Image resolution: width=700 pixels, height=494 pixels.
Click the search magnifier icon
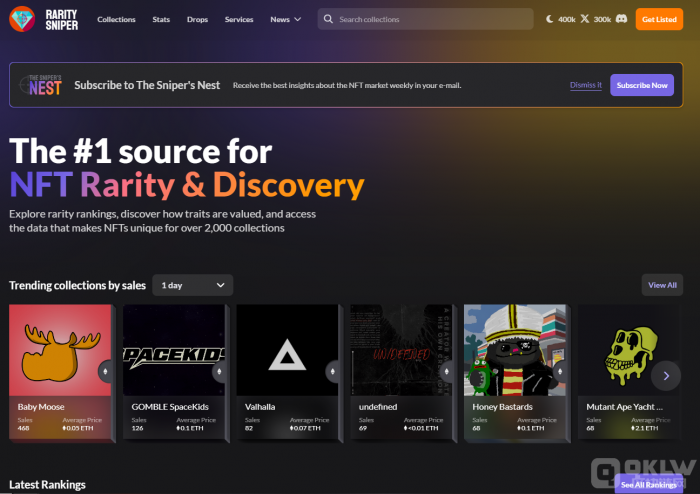pos(328,19)
